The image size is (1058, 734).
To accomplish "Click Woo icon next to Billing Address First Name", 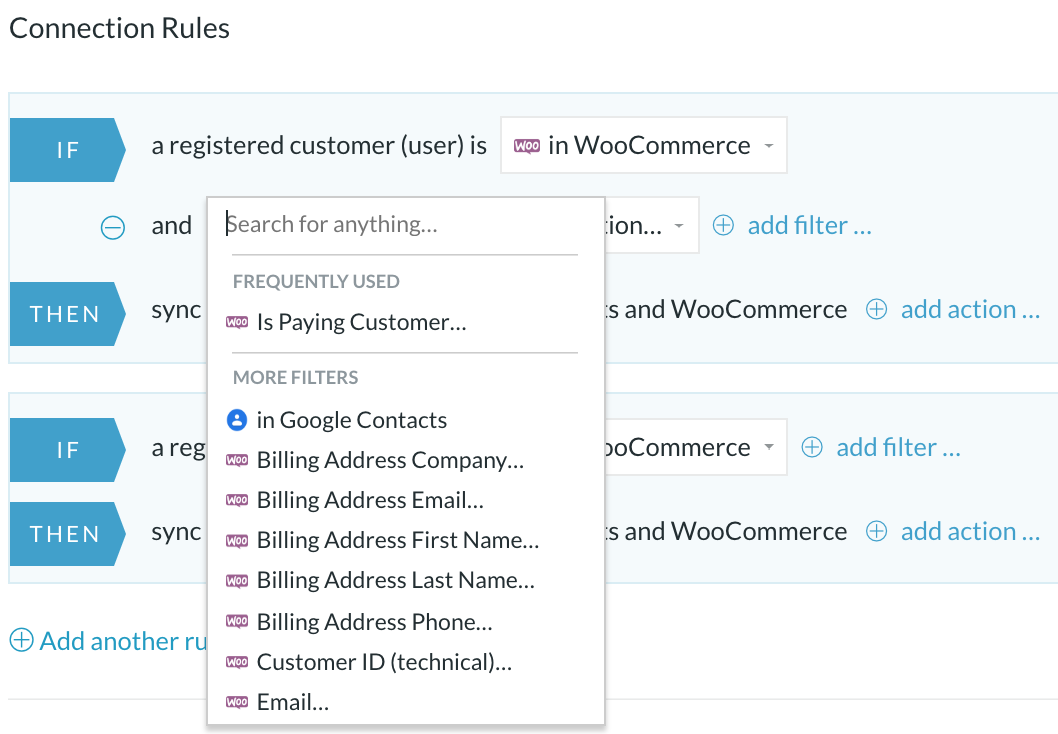I will click(x=237, y=540).
